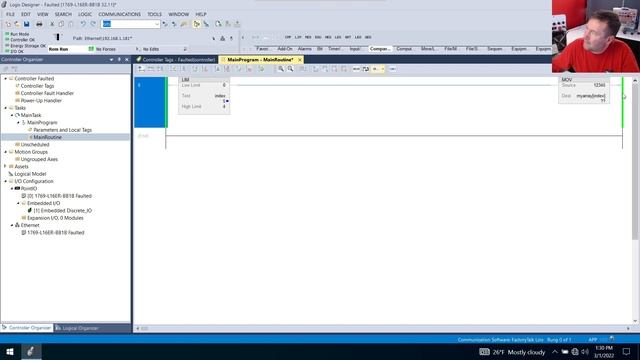This screenshot has height=360, width=640.
Task: Open the FILE menu
Action: [10, 14]
